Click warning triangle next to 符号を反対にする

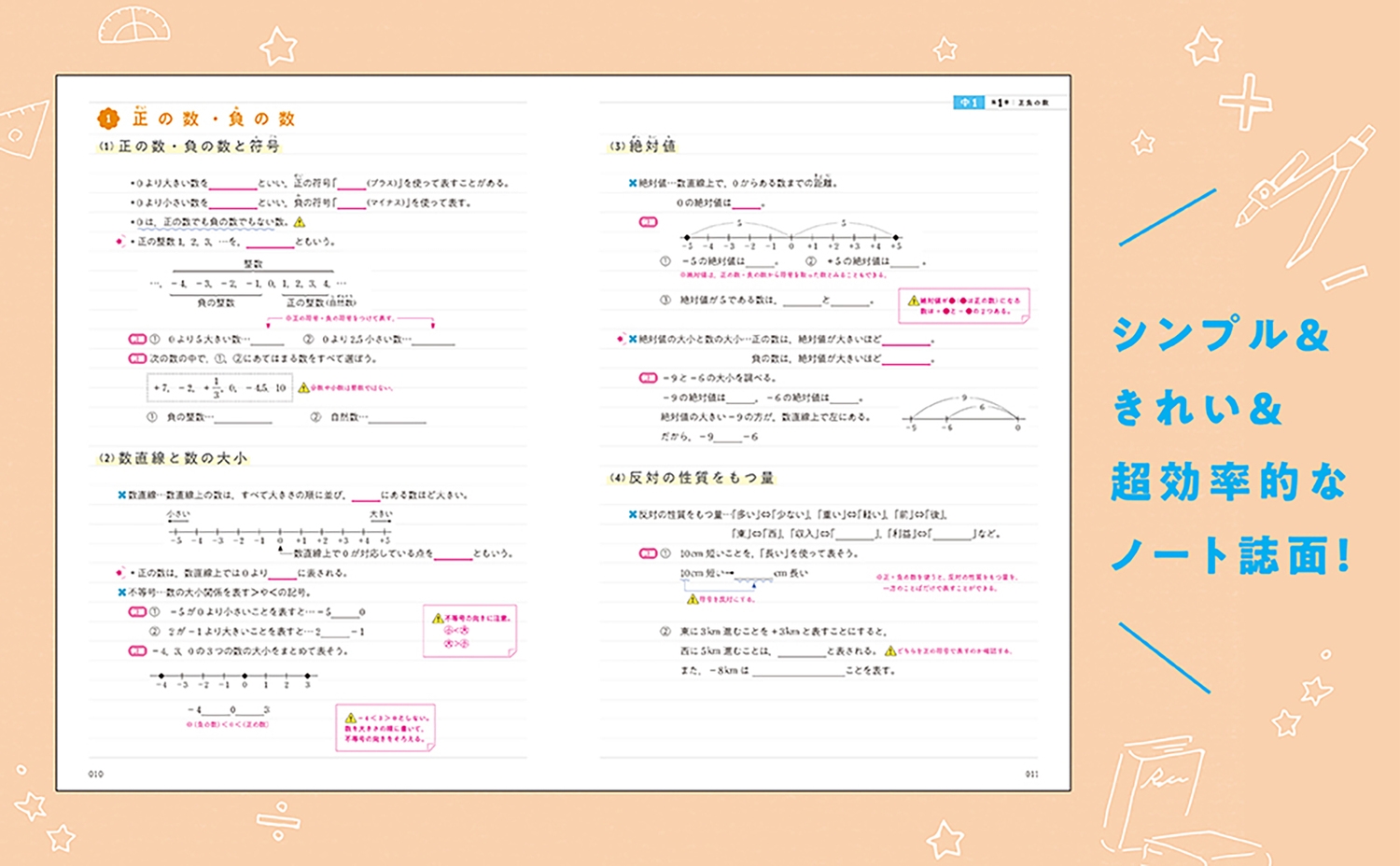coord(693,599)
